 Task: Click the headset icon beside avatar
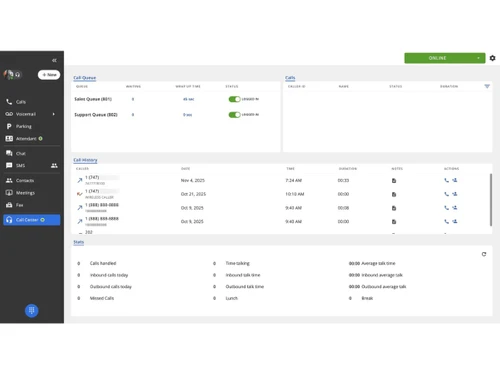18,75
